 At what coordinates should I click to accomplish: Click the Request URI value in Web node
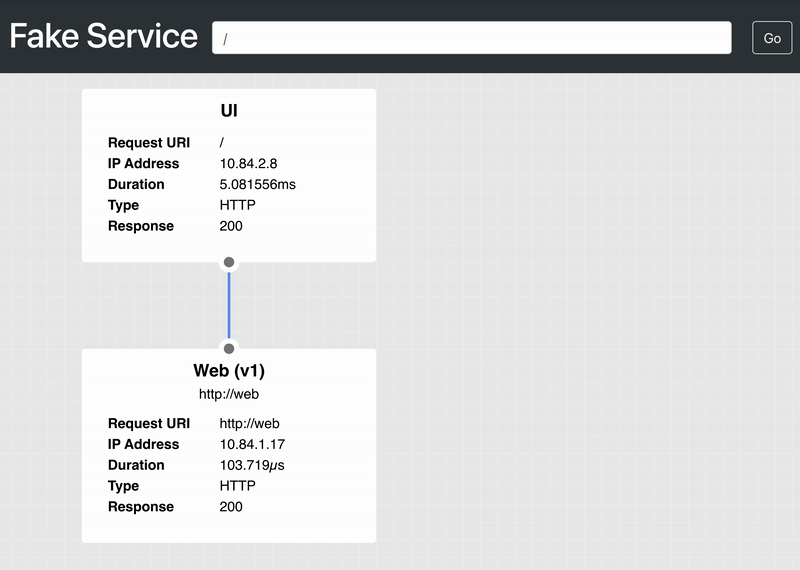249,423
